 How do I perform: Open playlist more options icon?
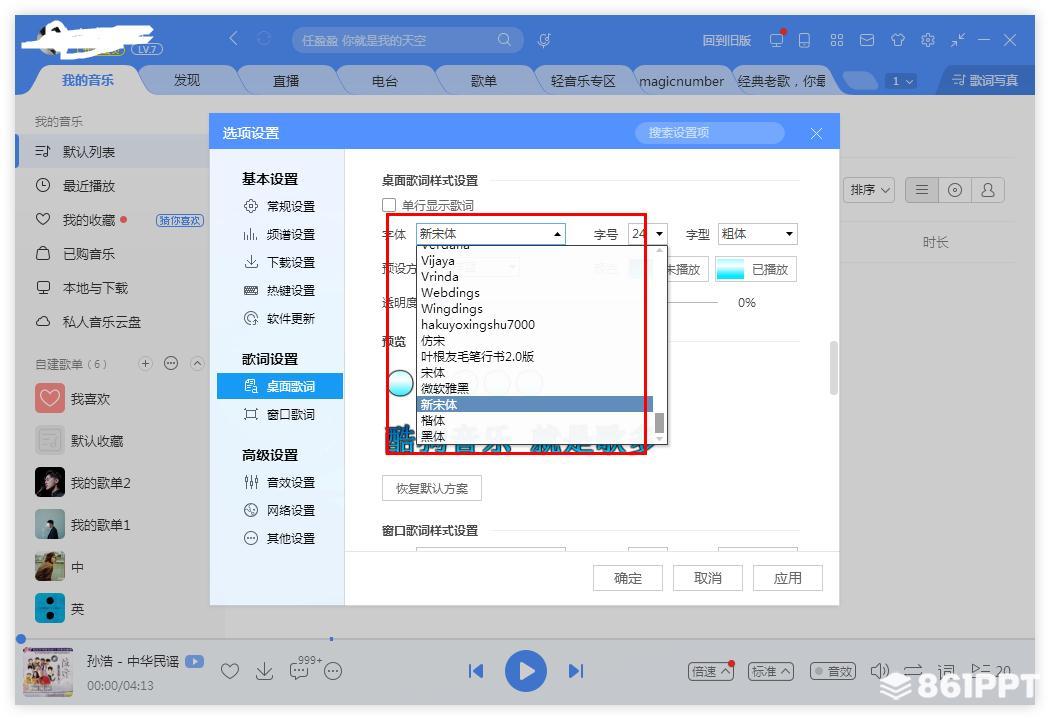[x=171, y=364]
